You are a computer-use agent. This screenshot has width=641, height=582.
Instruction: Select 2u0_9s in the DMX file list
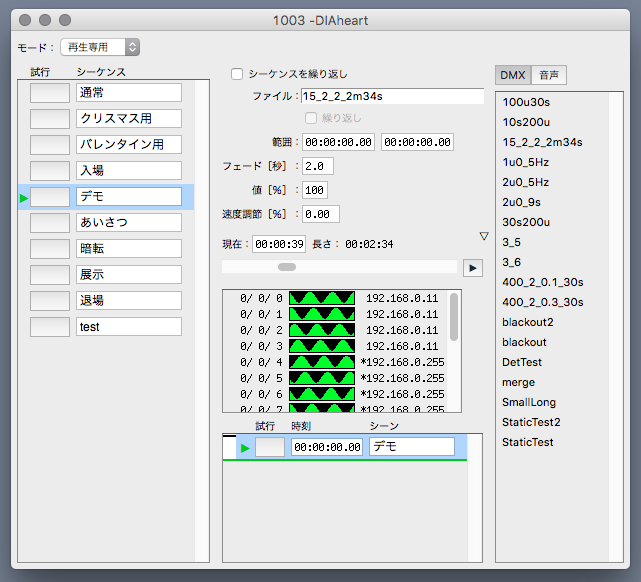click(522, 202)
